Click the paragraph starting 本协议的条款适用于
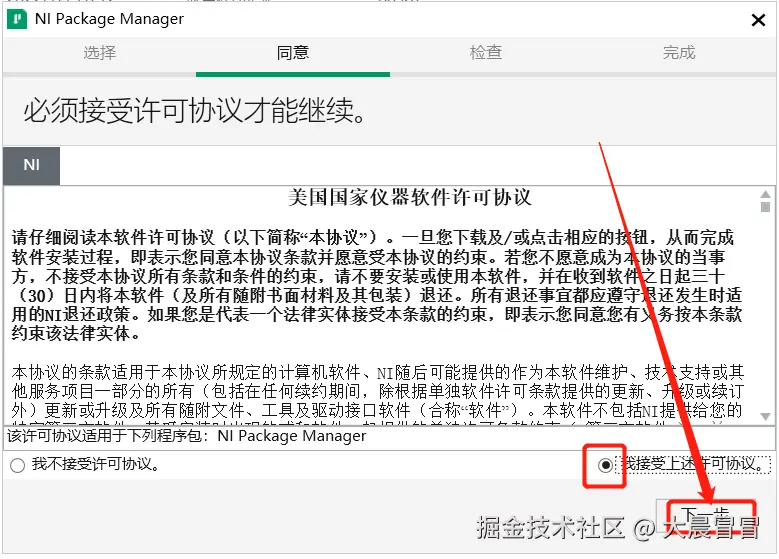 [377, 392]
